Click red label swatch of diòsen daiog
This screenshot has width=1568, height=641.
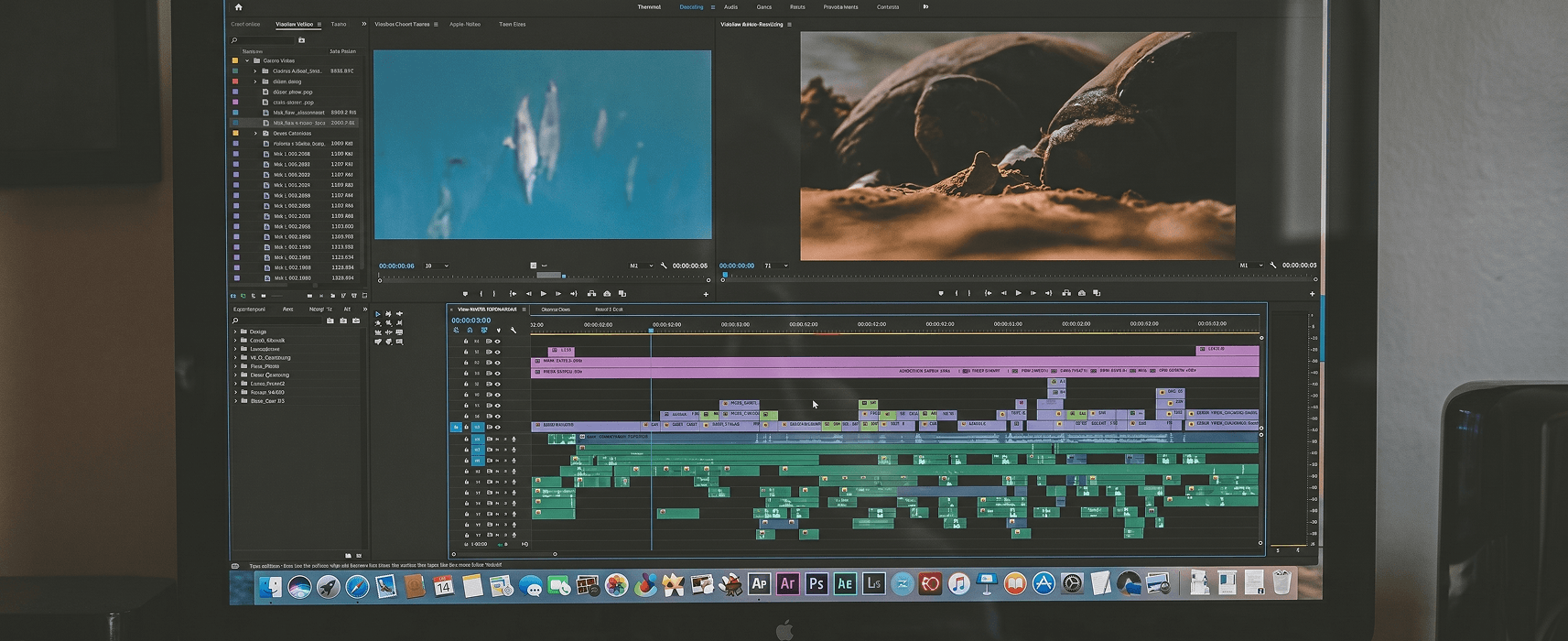[235, 81]
